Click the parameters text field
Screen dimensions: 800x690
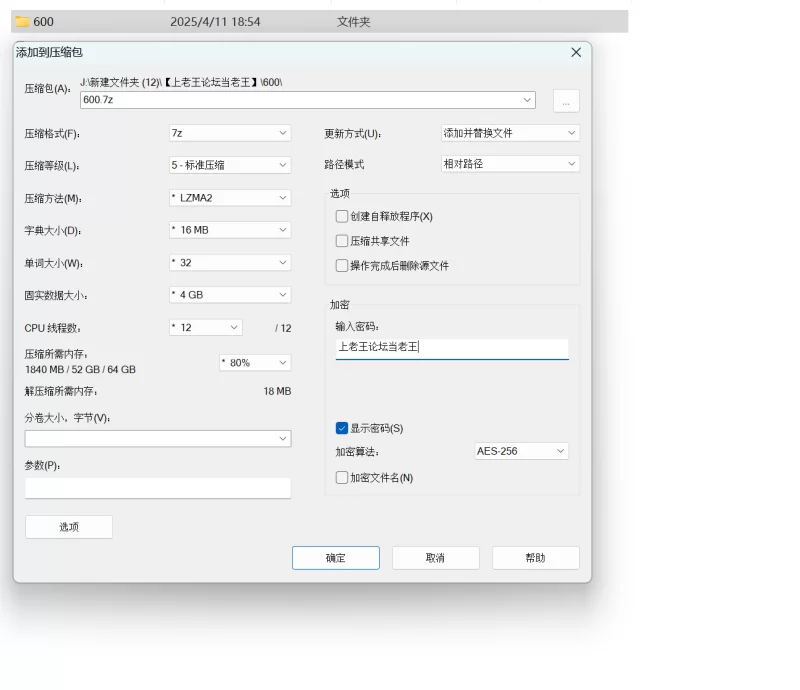(x=158, y=488)
